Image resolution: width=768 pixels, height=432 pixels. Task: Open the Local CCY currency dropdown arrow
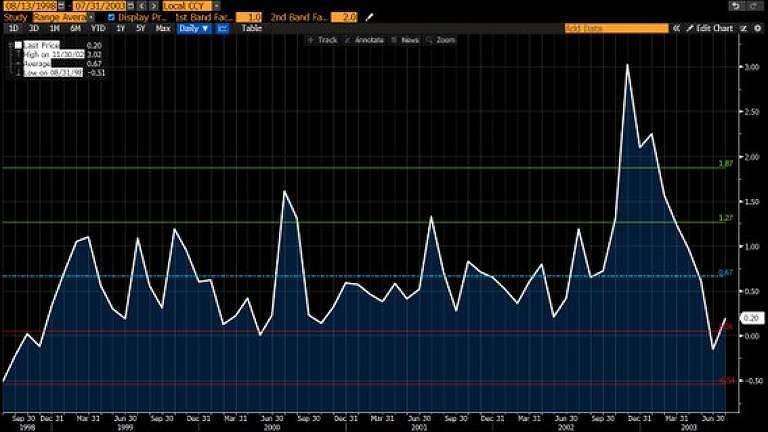pos(216,6)
